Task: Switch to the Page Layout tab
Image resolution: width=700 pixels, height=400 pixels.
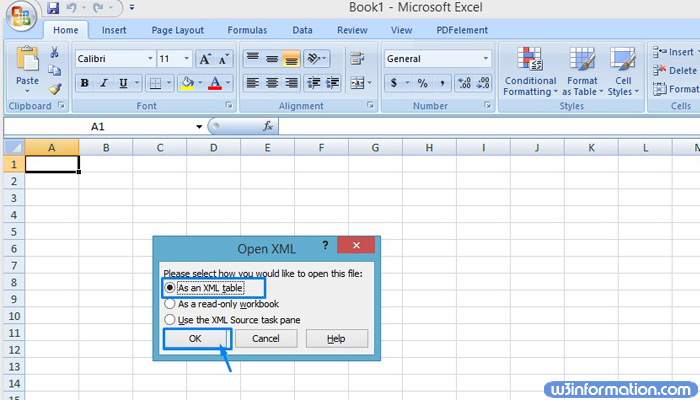Action: click(178, 30)
